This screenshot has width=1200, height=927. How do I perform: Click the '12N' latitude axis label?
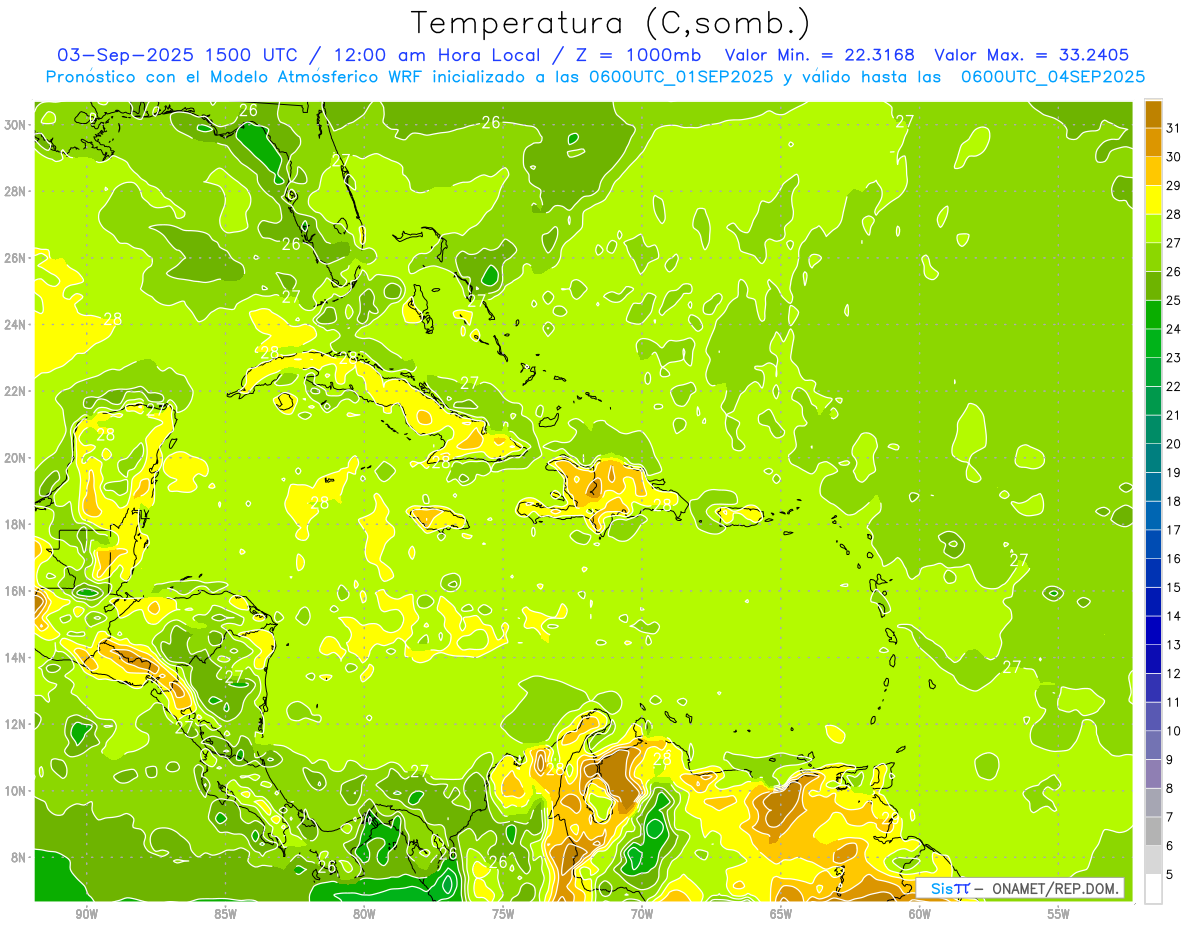(15, 724)
